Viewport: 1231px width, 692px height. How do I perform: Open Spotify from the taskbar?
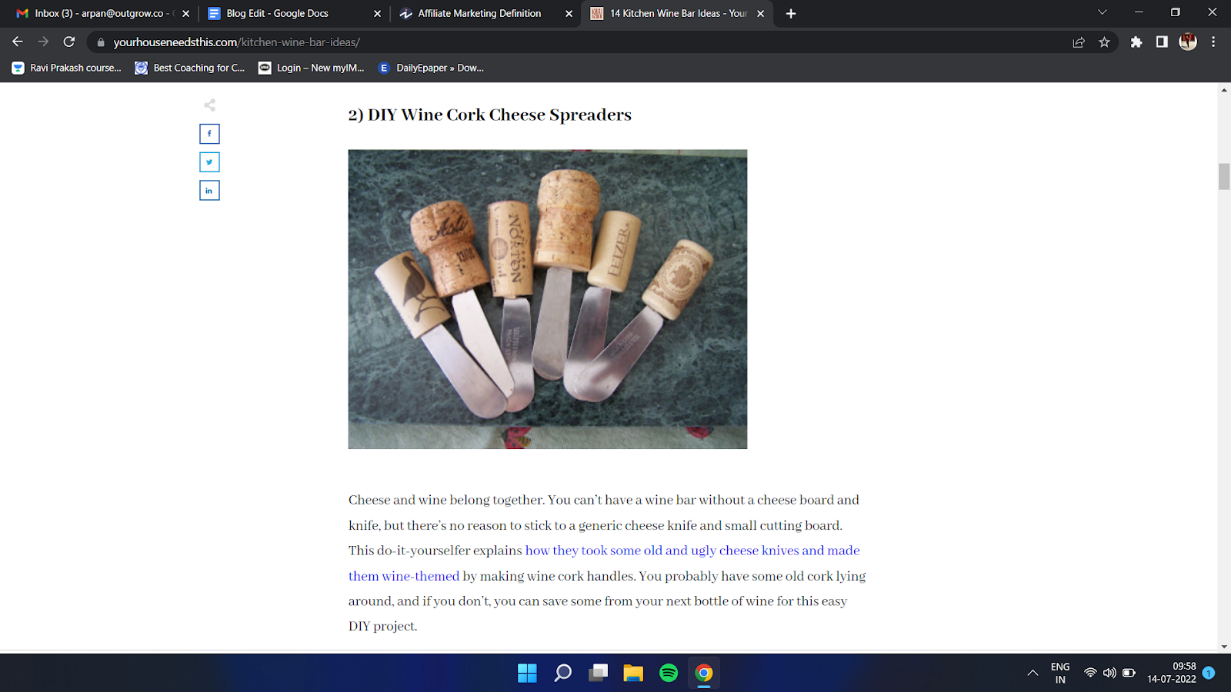coord(668,673)
